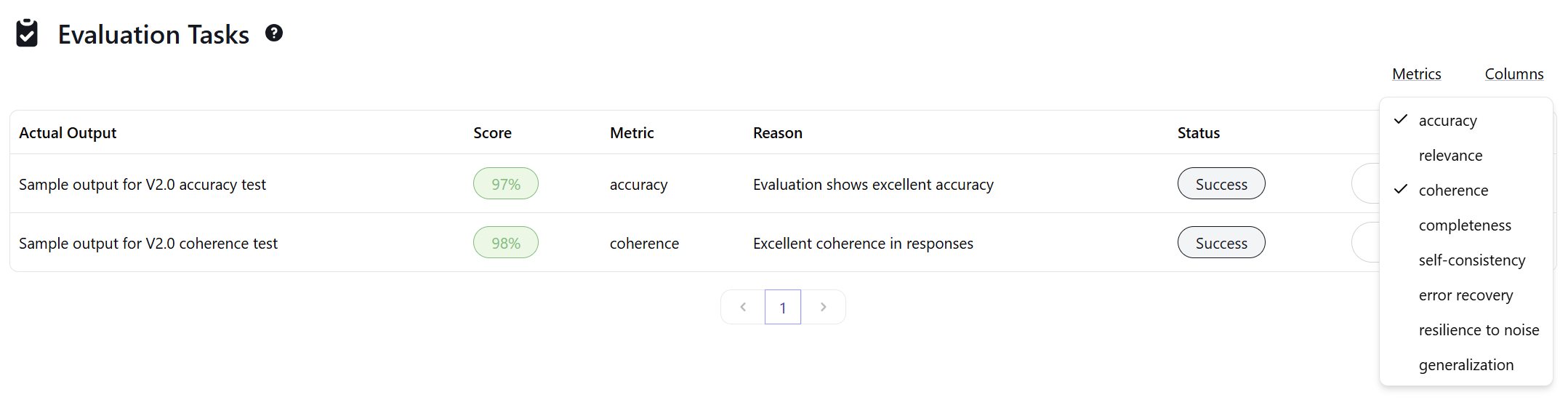
Task: Click the help question mark icon
Action: 273,33
